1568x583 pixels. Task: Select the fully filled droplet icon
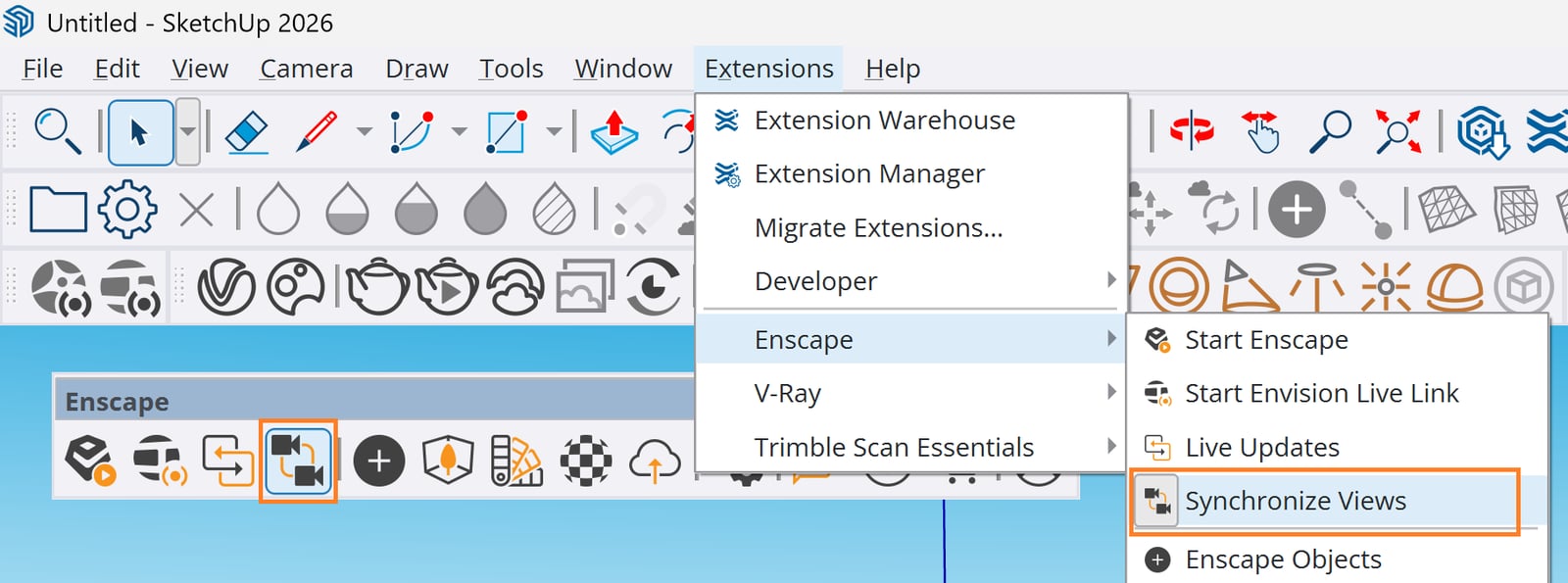pos(485,209)
